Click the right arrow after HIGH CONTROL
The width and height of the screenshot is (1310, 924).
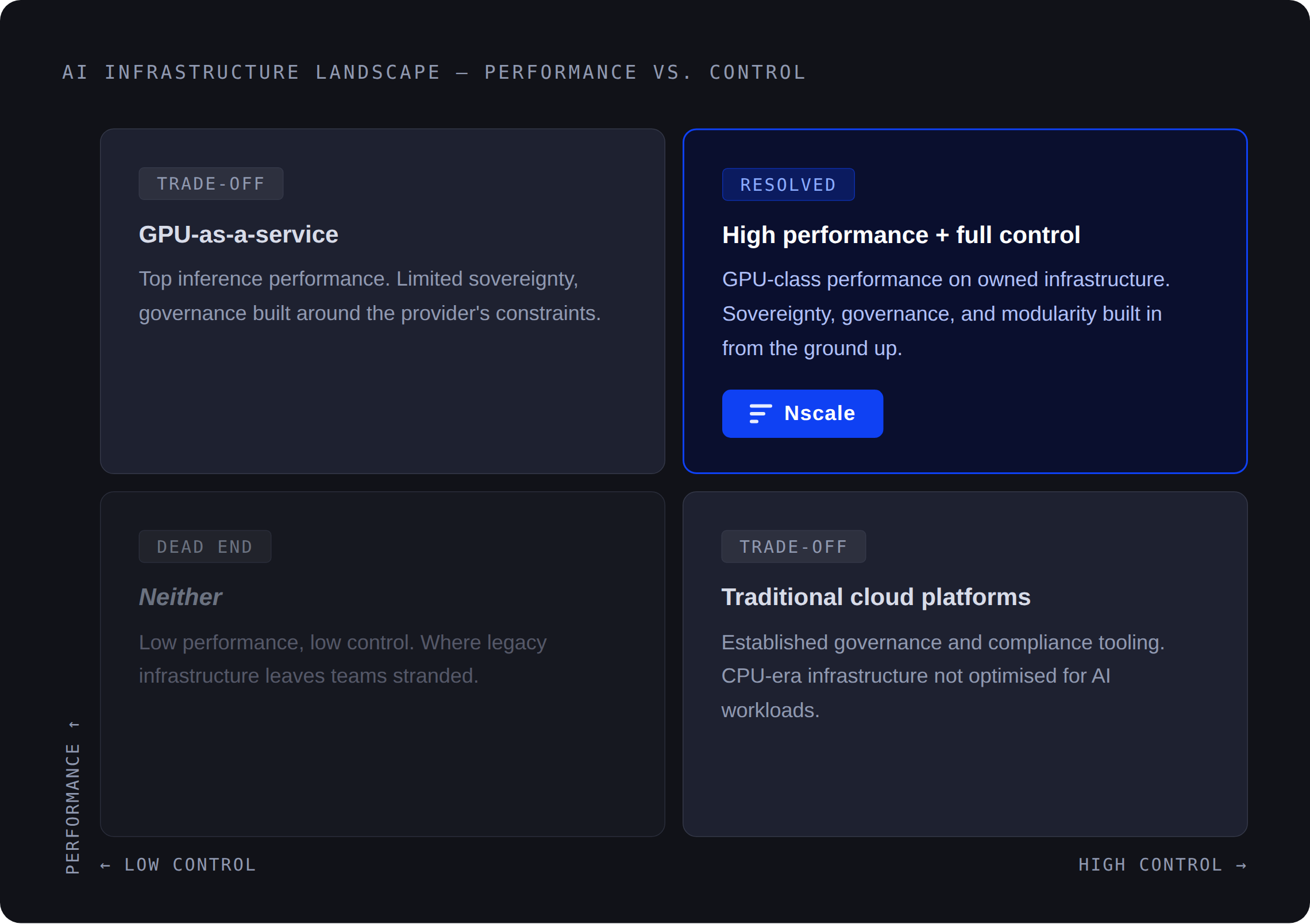tap(1241, 865)
